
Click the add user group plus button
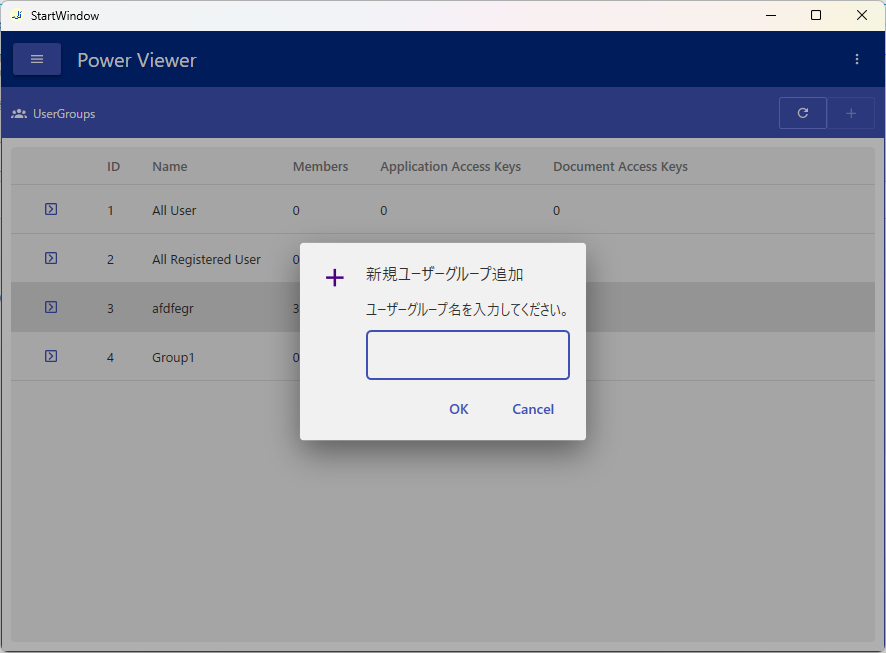(851, 113)
